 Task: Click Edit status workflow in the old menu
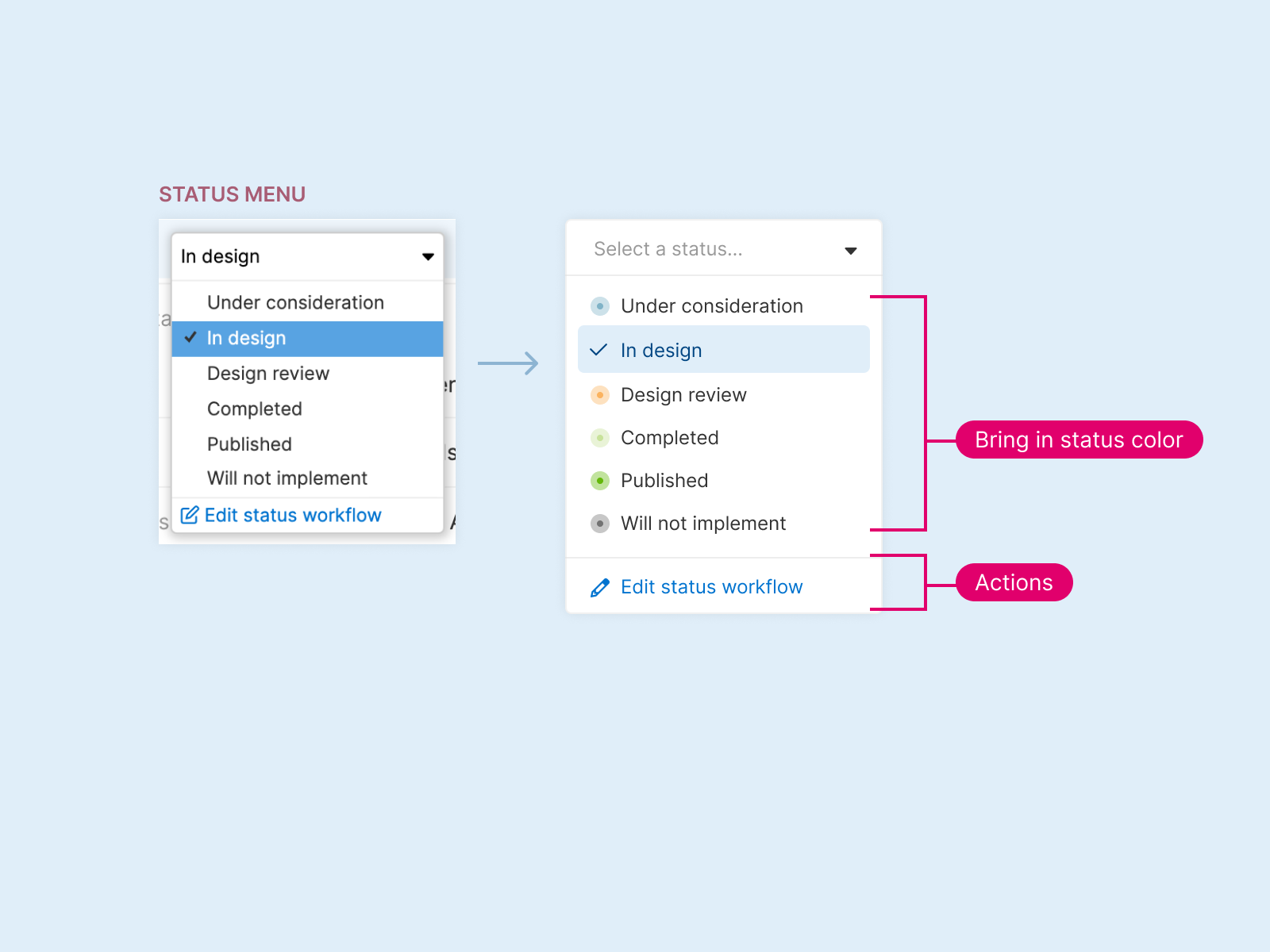(293, 516)
